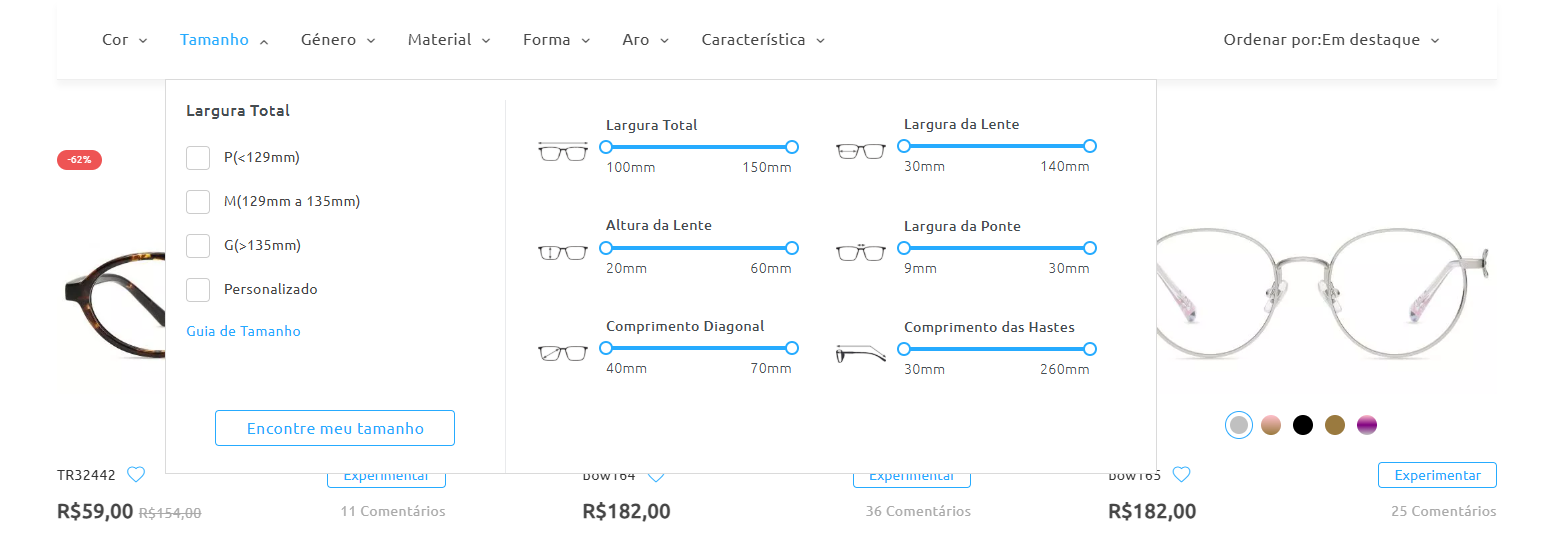Click the Largura da Lente glasses icon
Image resolution: width=1553 pixels, height=560 pixels.
pos(861,151)
